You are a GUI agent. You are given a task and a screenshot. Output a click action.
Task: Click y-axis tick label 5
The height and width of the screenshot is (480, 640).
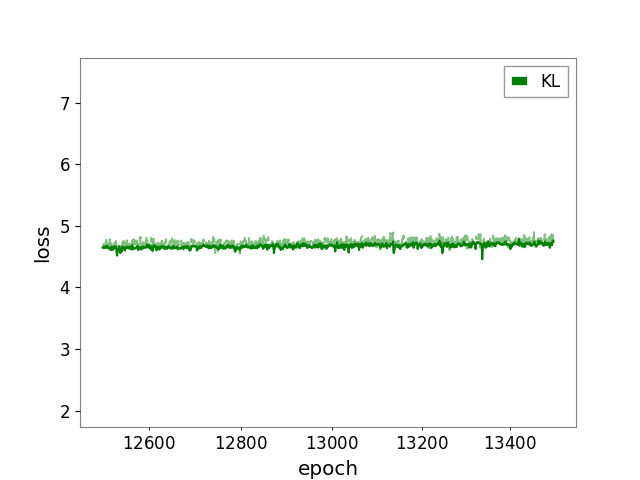tap(65, 227)
